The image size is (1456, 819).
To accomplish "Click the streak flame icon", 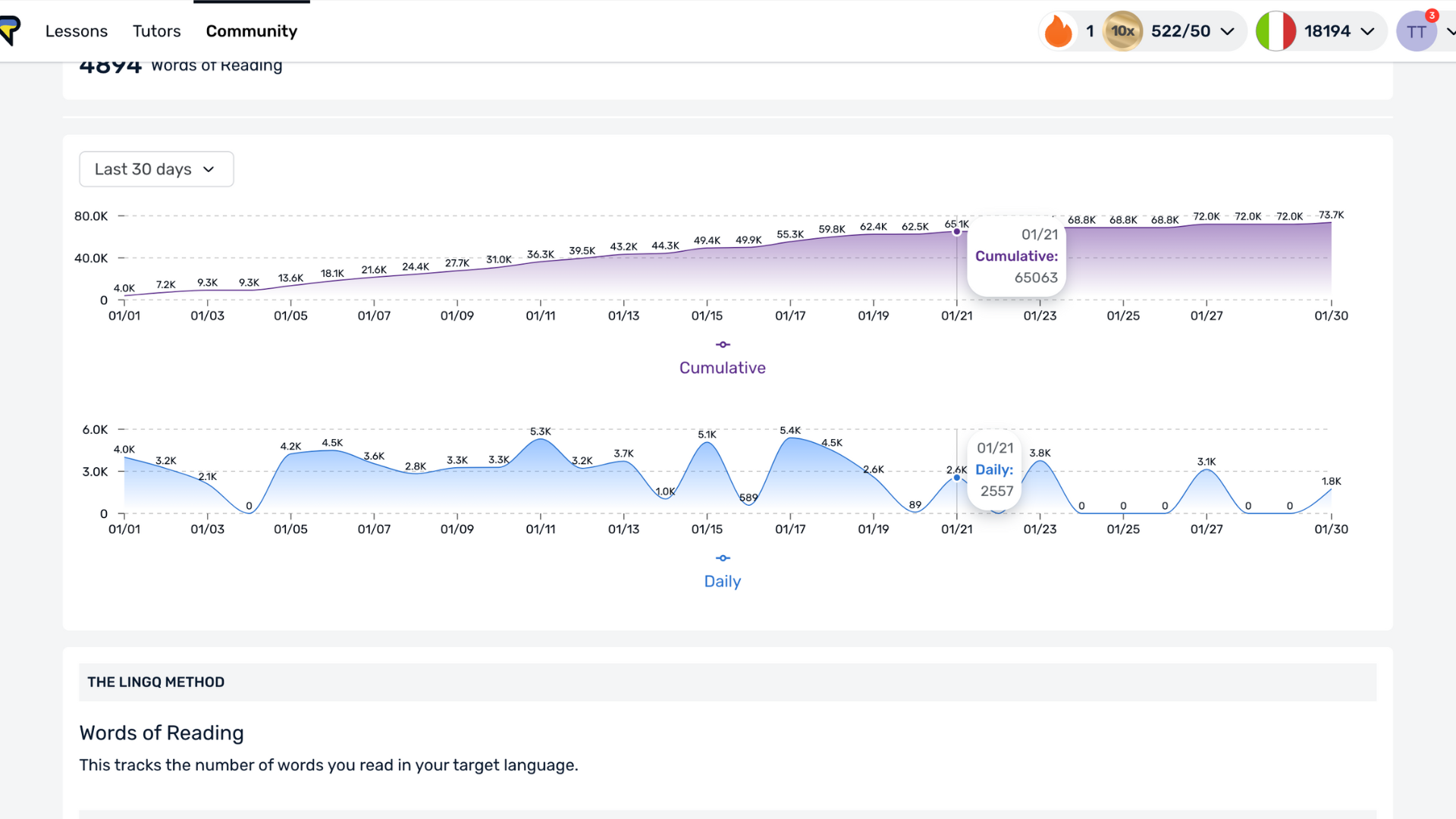I will (x=1059, y=31).
